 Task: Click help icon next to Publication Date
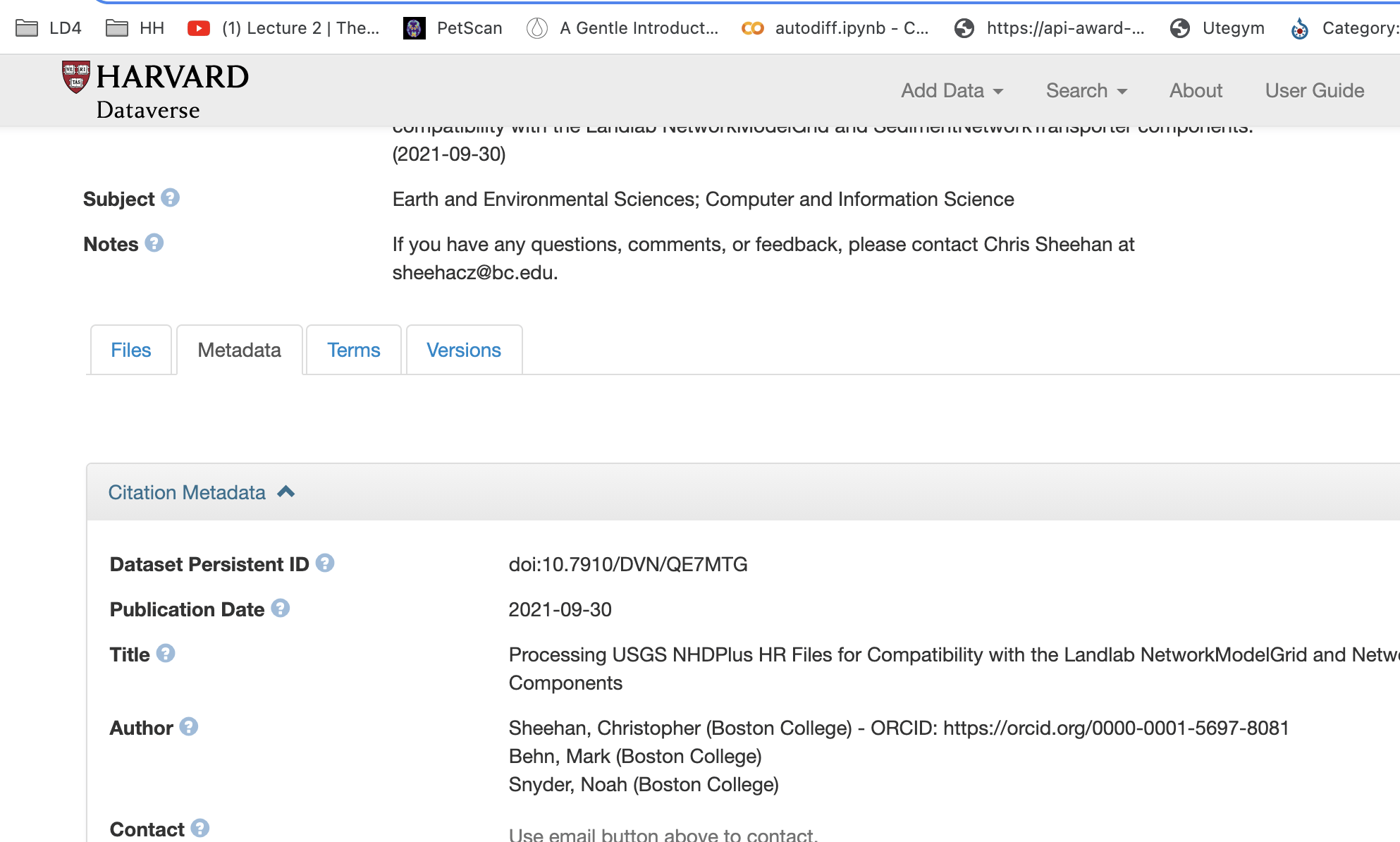(x=280, y=609)
